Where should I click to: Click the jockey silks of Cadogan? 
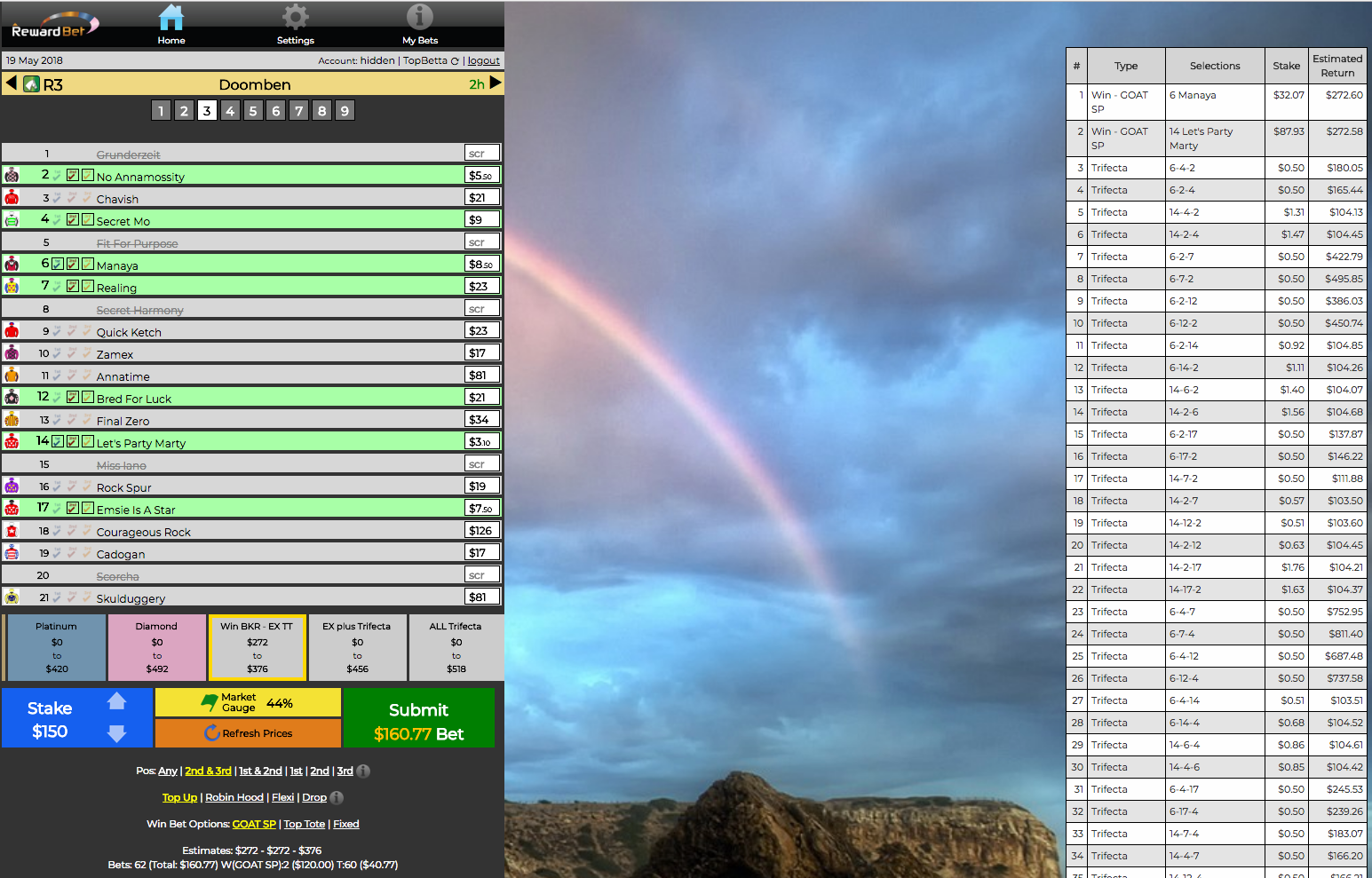12,552
